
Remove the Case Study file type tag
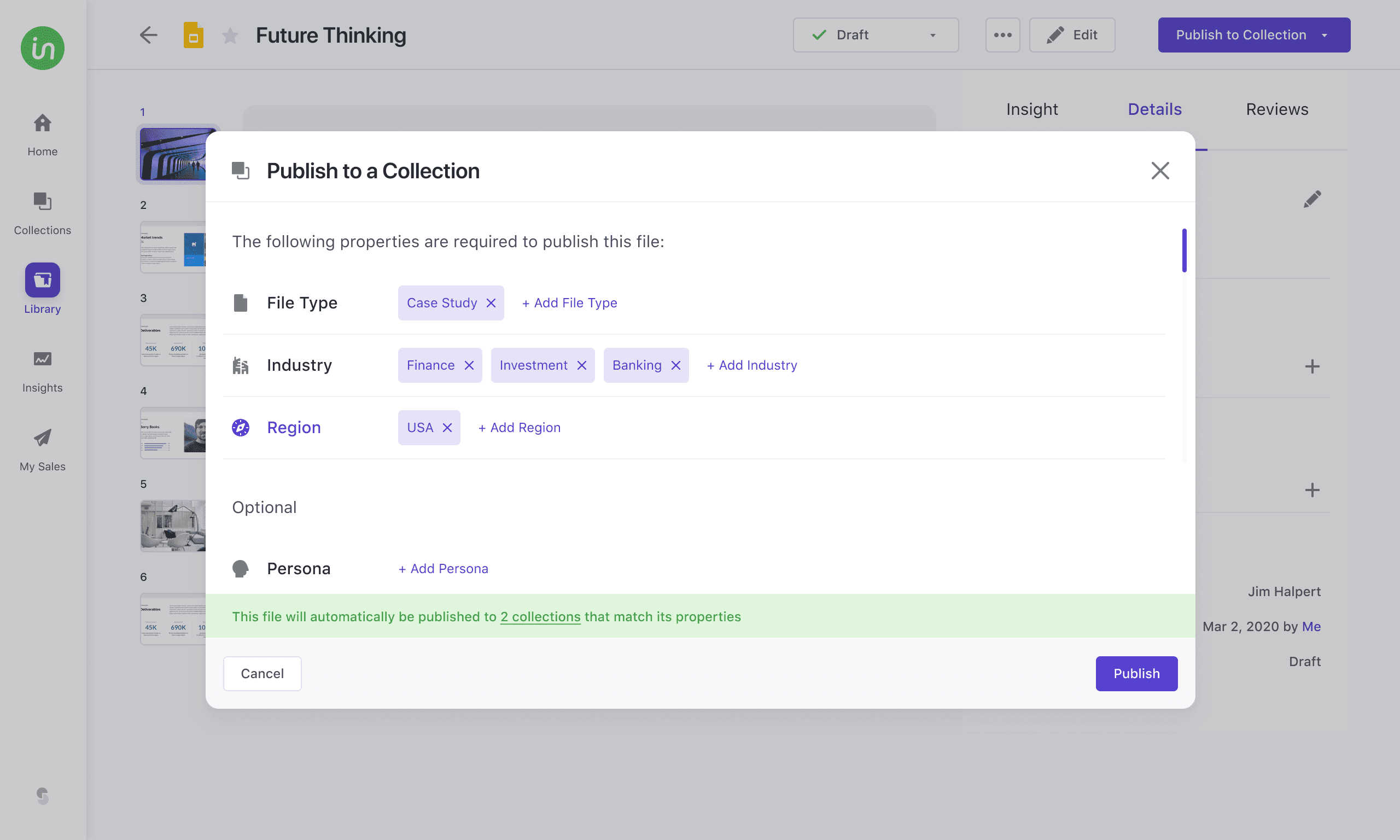[x=491, y=303]
